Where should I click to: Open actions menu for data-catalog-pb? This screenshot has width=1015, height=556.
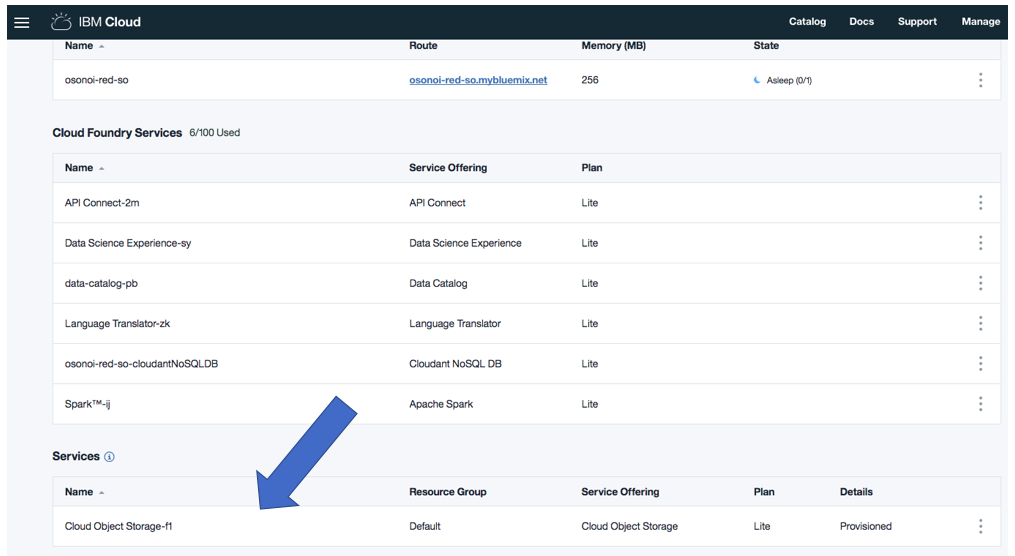(x=981, y=283)
